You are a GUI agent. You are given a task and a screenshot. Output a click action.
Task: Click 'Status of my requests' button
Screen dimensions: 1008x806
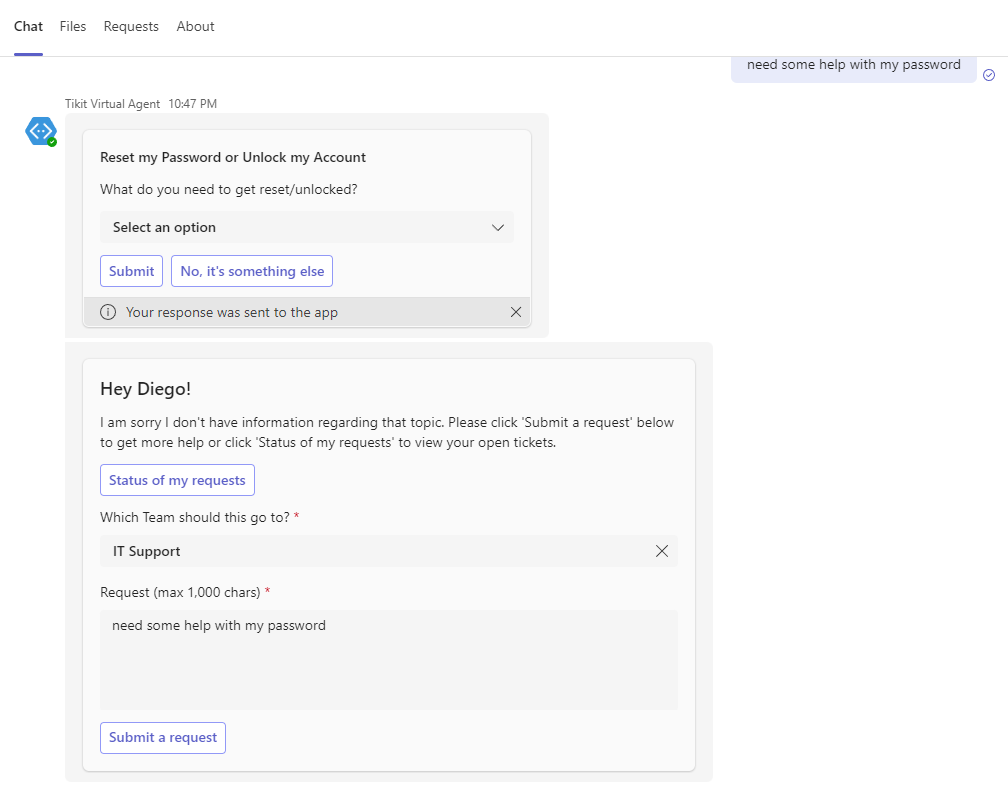click(177, 480)
